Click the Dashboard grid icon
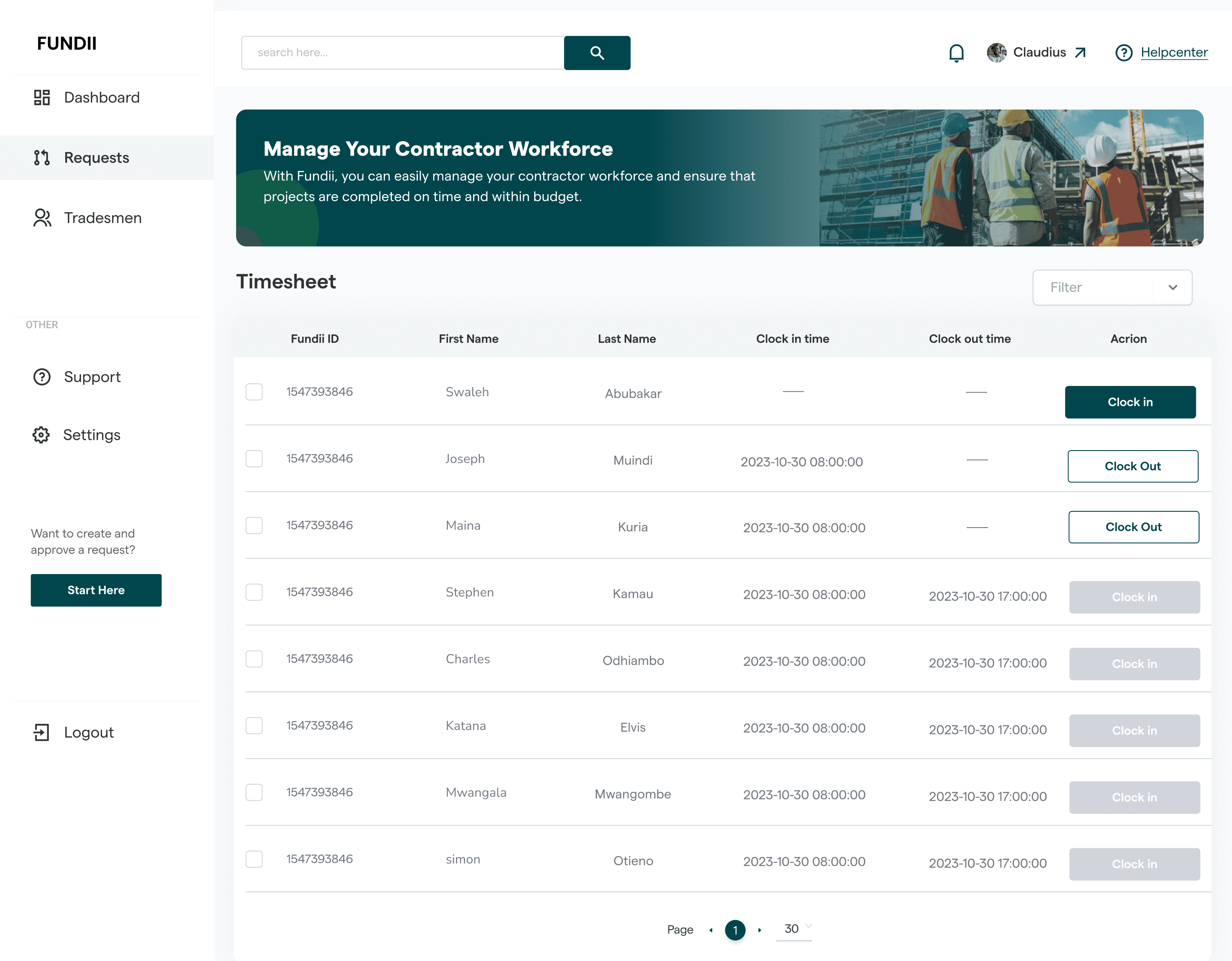1232x961 pixels. tap(42, 97)
